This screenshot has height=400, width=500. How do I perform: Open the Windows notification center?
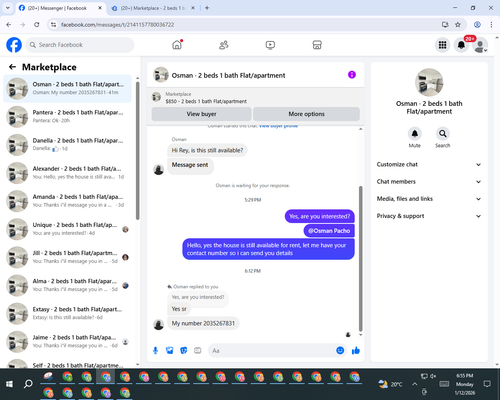click(487, 384)
